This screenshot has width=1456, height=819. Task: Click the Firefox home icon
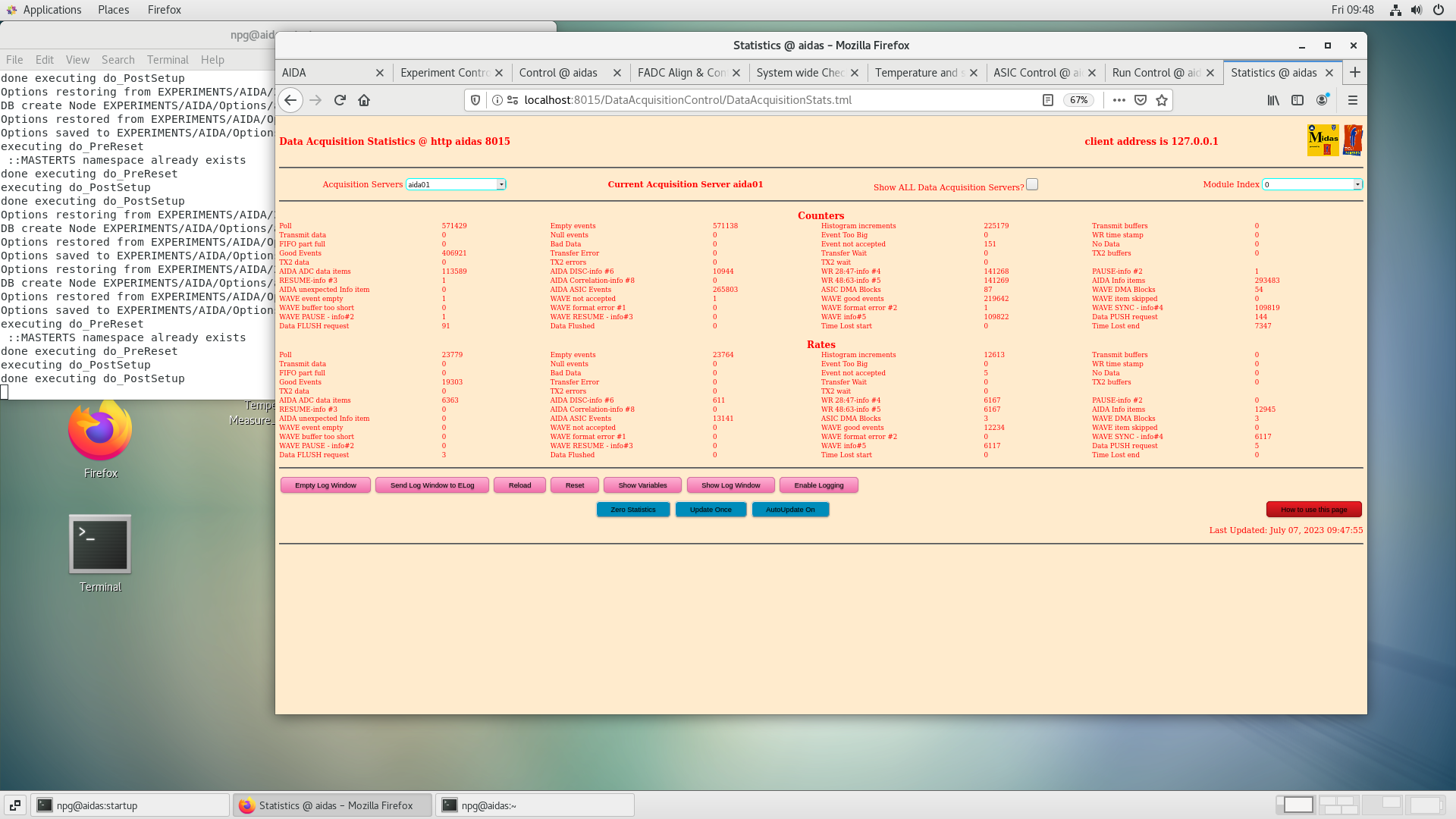click(364, 100)
